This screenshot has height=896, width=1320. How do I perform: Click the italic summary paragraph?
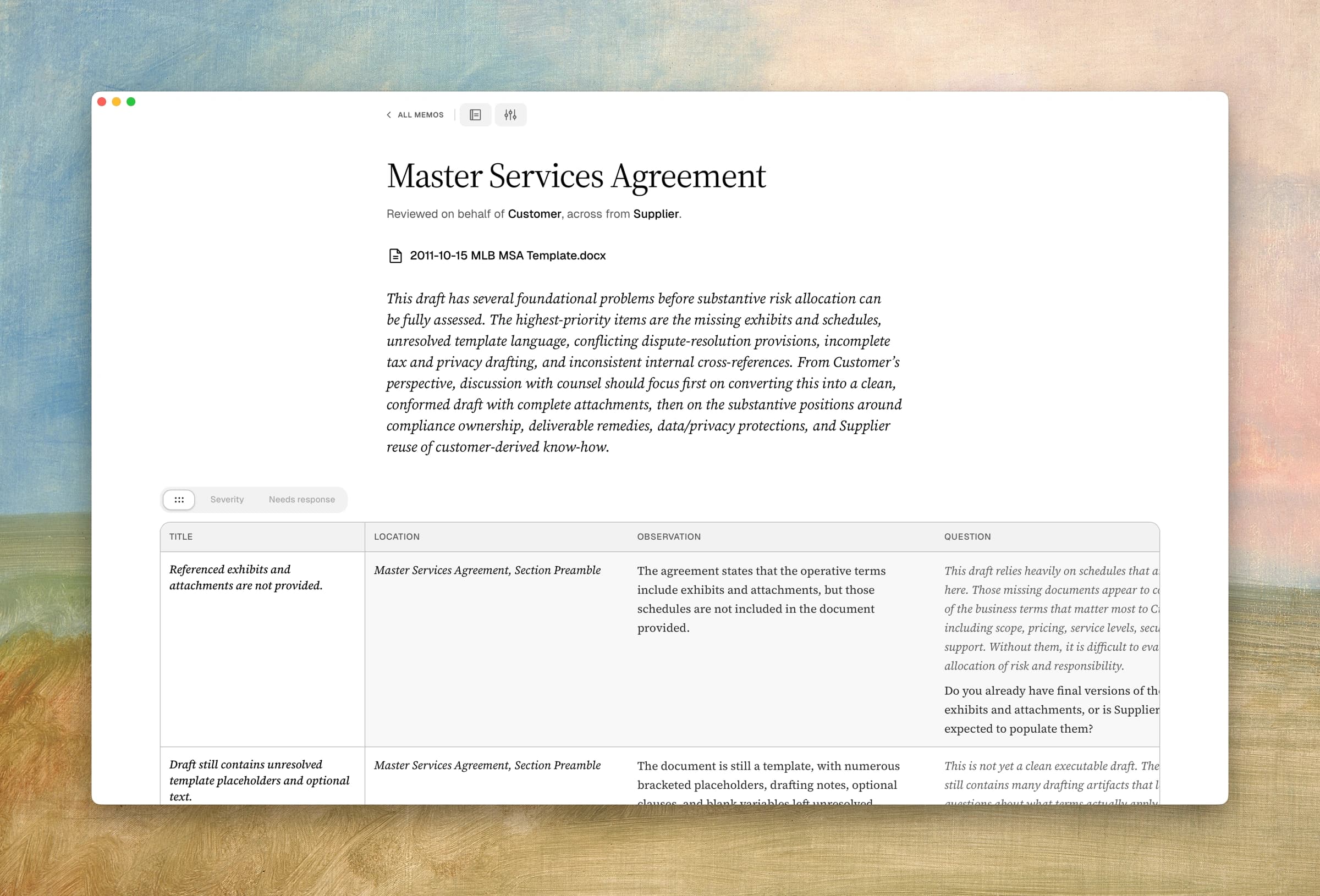[644, 373]
